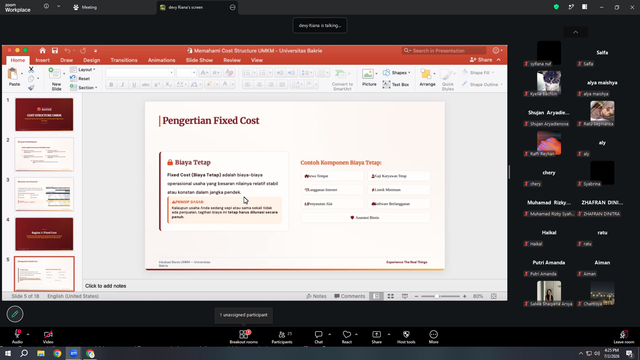The width and height of the screenshot is (640, 360).
Task: Insert a New Slide
Action: tap(56, 79)
